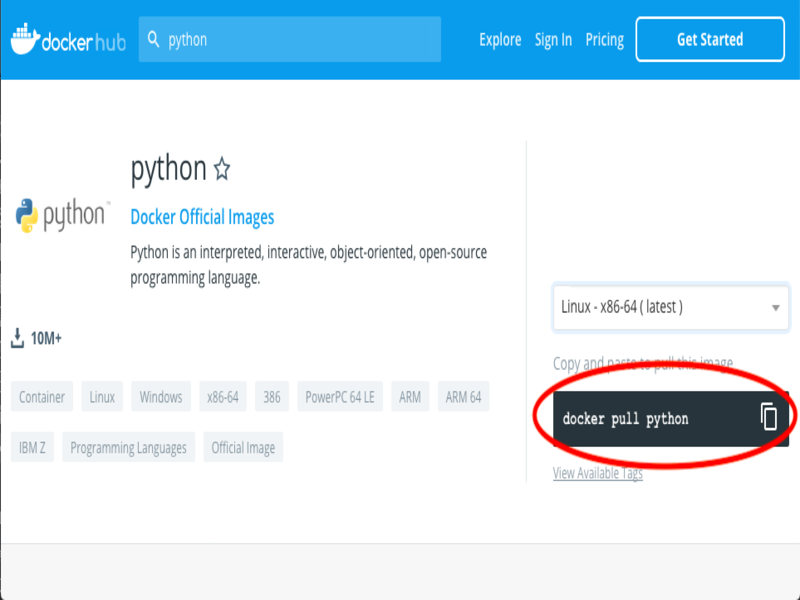Viewport: 800px width, 600px height.
Task: Click the 10M+ download count
Action: 46,338
